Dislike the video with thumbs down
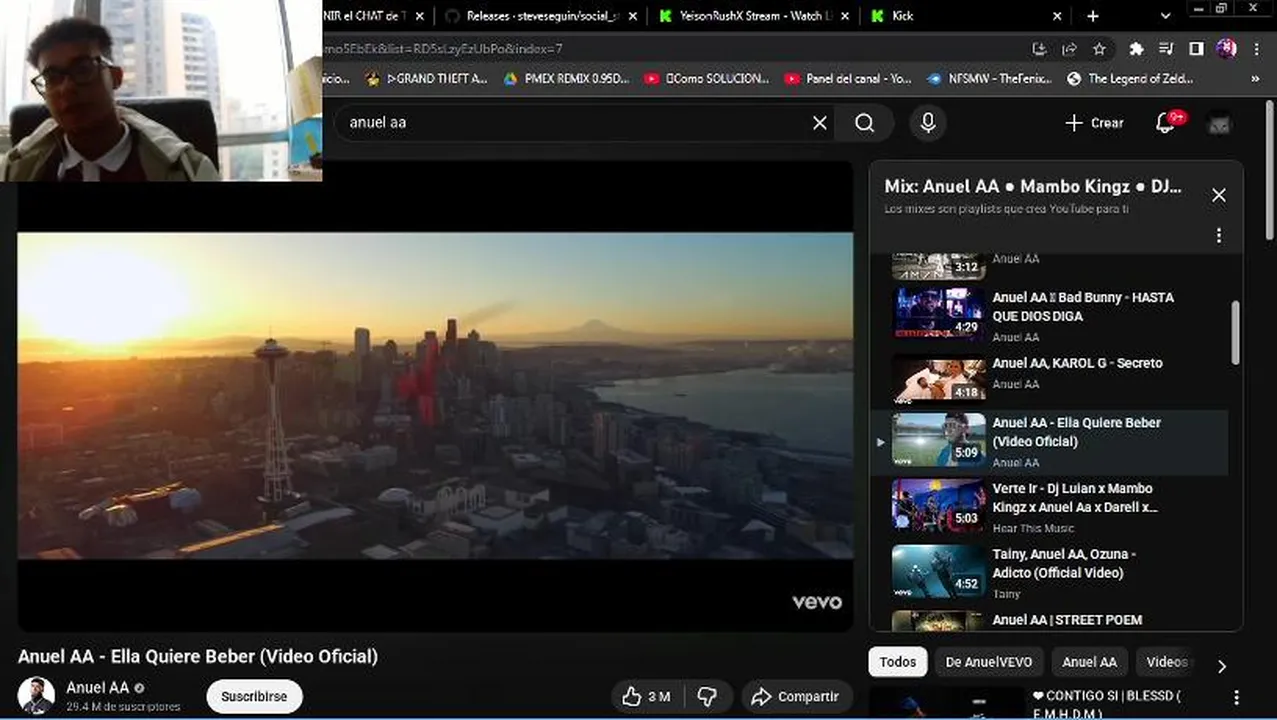 707,696
